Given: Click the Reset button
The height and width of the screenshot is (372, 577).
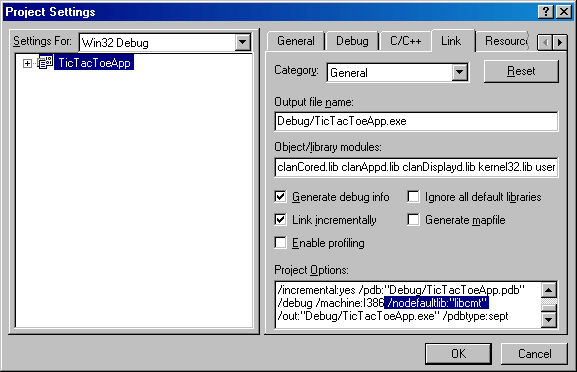Looking at the screenshot, I should click(521, 71).
